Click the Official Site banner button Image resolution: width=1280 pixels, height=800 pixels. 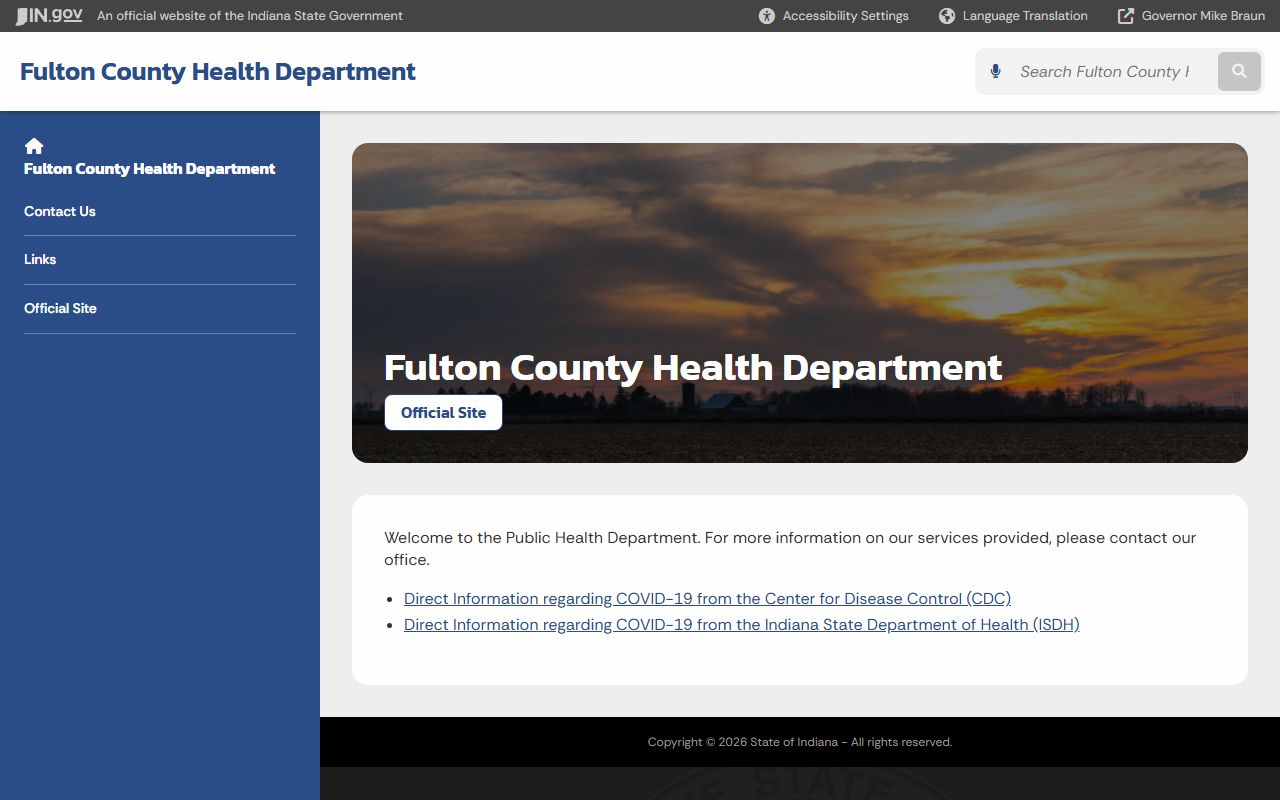pos(443,412)
